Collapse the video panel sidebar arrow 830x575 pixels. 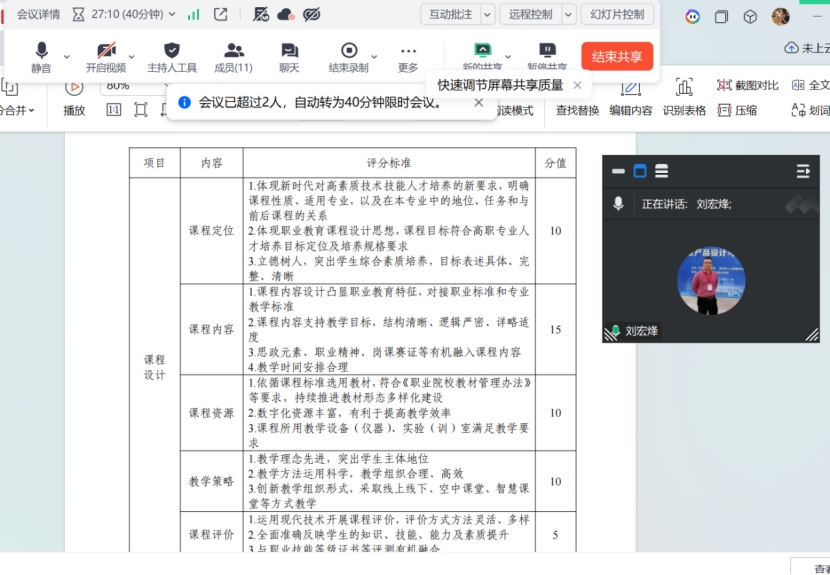coord(803,171)
